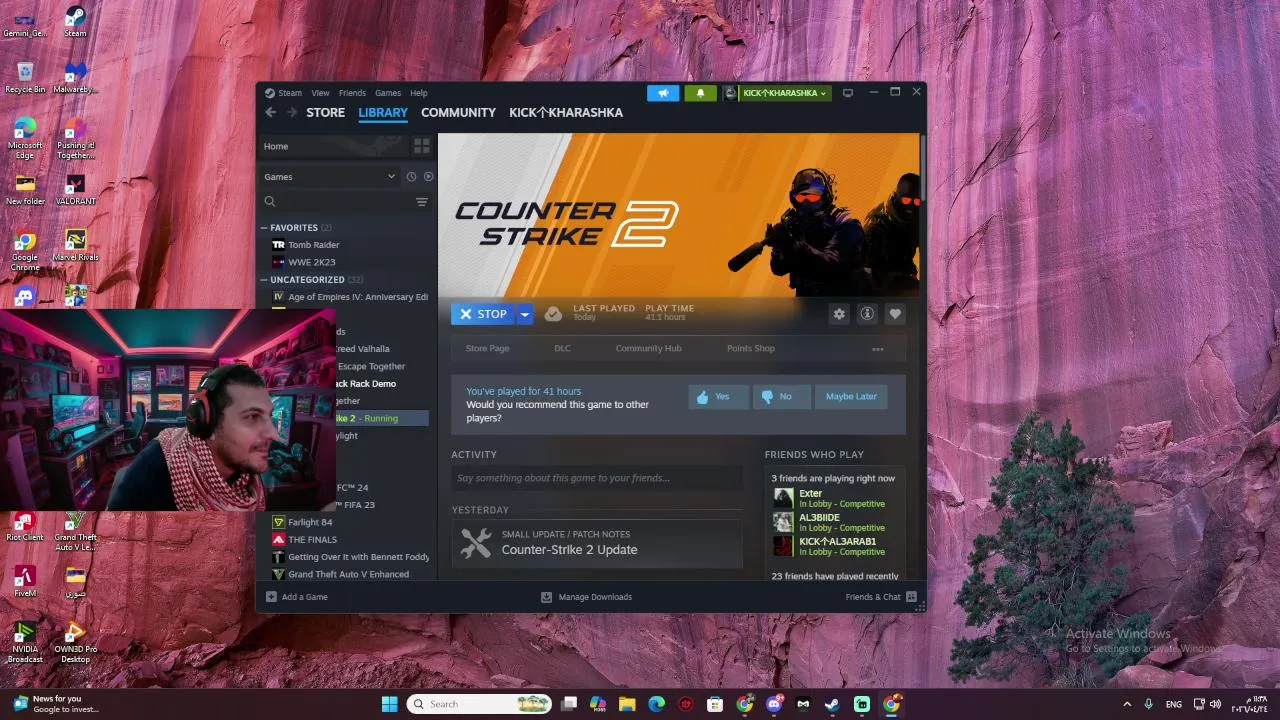Image resolution: width=1280 pixels, height=720 pixels.
Task: Select THE FINALS in library list
Action: pyautogui.click(x=312, y=540)
